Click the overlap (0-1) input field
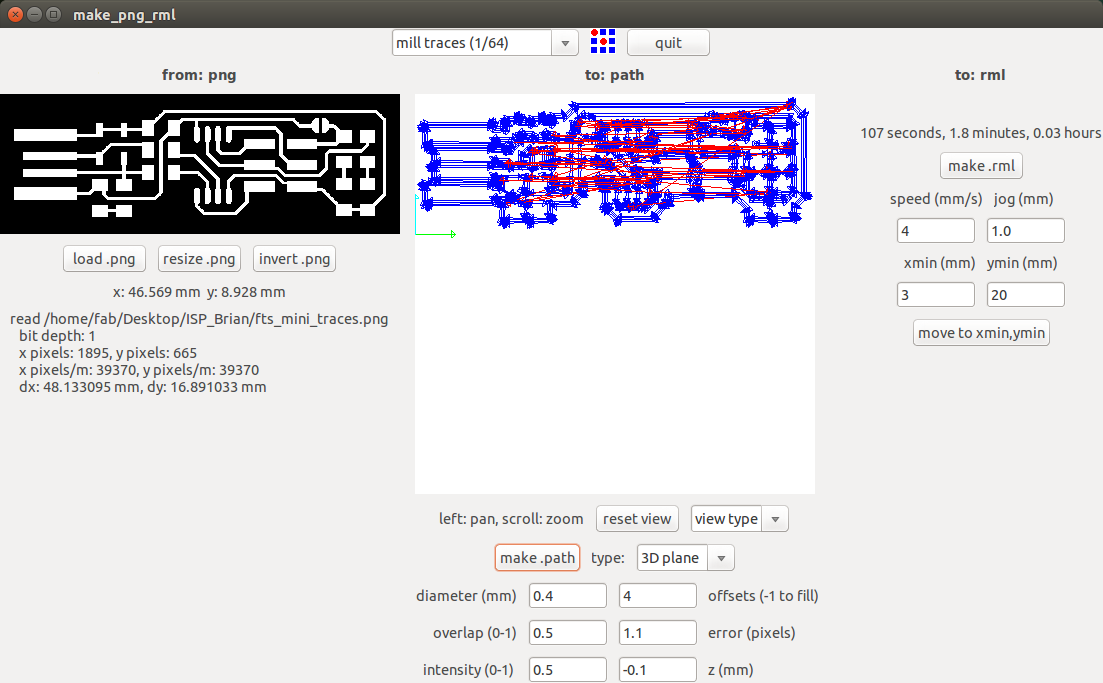The width and height of the screenshot is (1103, 683). (568, 633)
